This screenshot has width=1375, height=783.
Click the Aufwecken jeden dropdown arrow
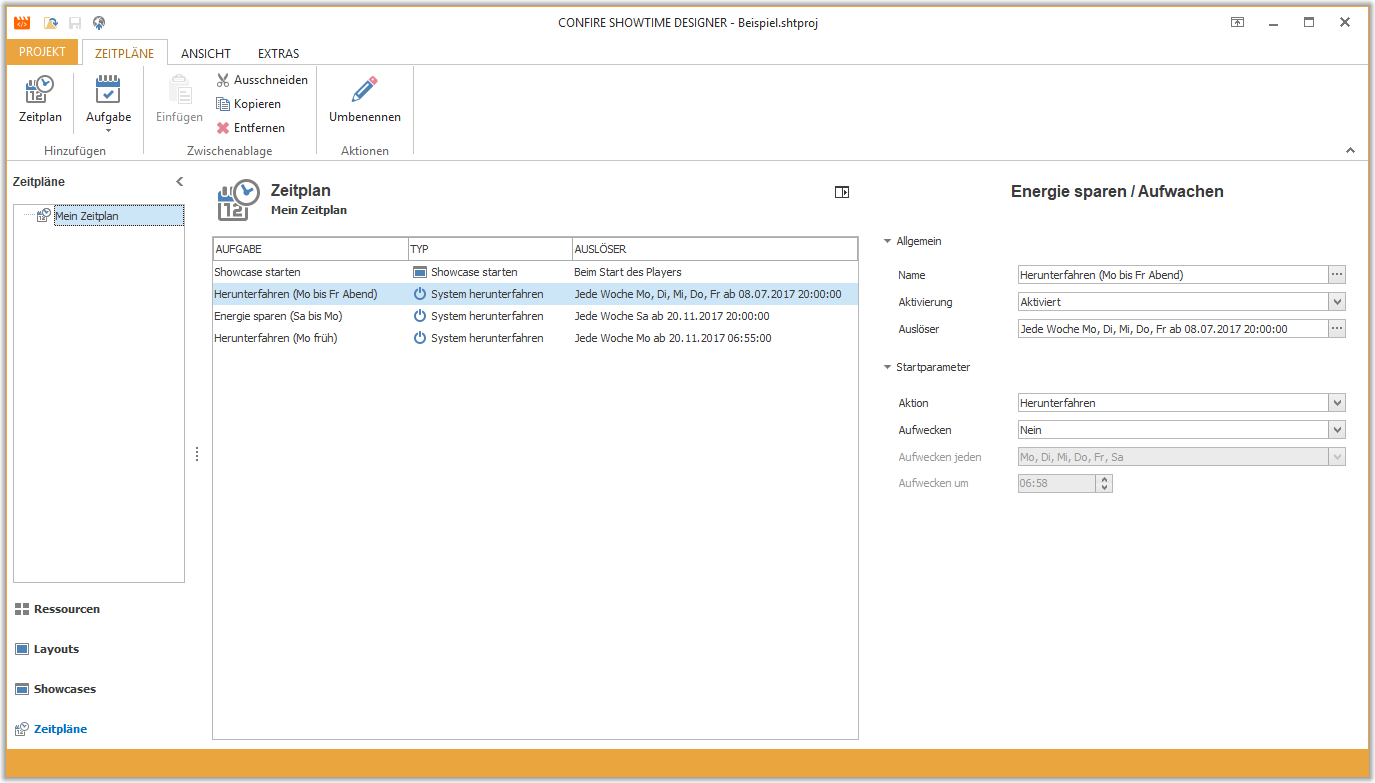(x=1337, y=457)
